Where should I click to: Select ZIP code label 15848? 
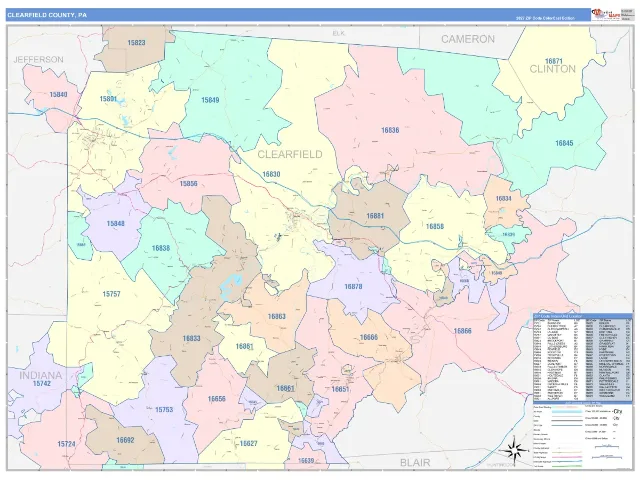click(x=116, y=224)
